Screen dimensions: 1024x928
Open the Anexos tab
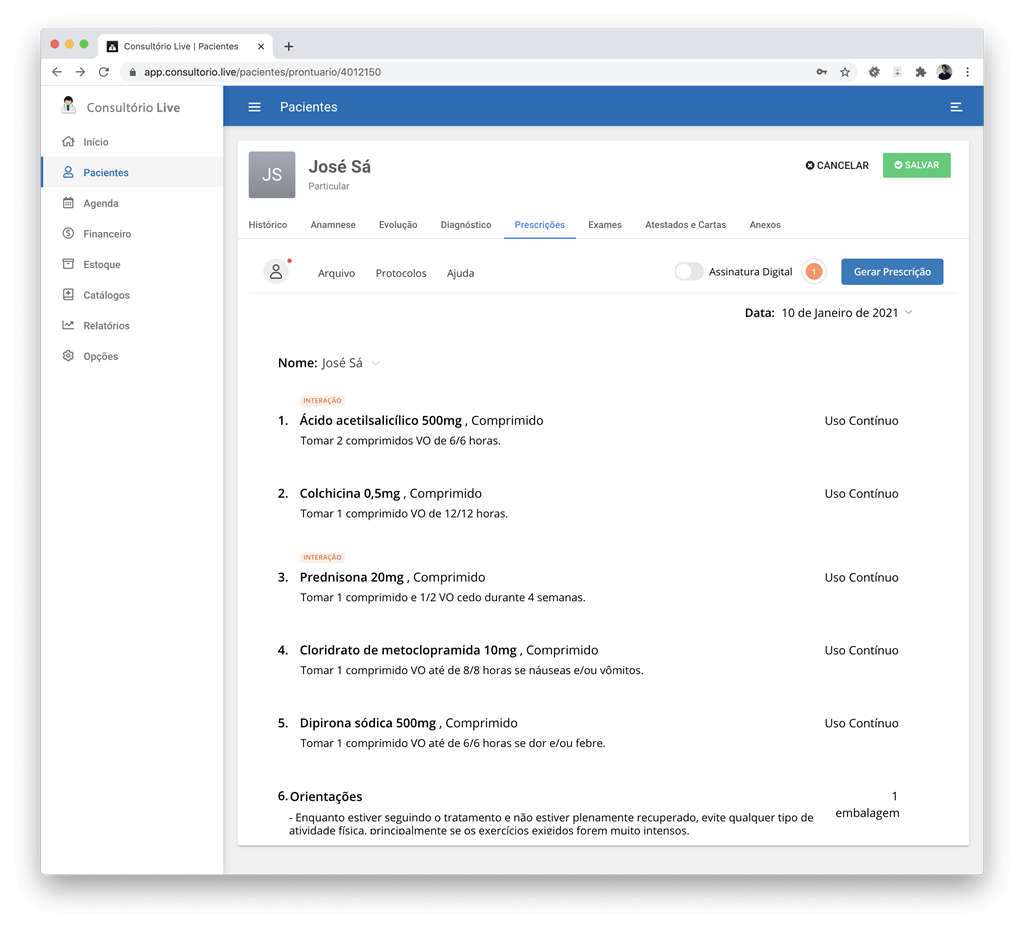(x=765, y=225)
